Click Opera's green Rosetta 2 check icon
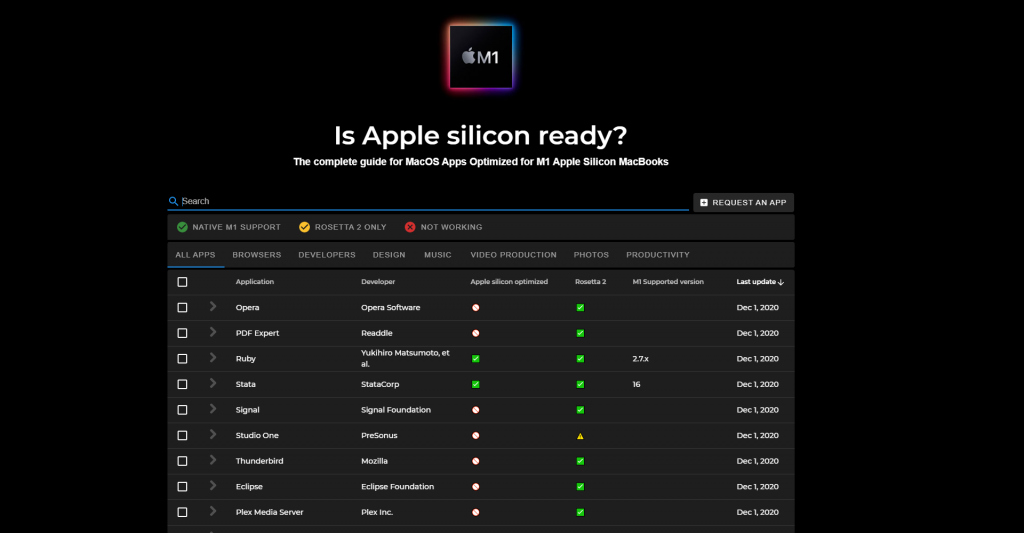Image resolution: width=1024 pixels, height=533 pixels. 580,308
